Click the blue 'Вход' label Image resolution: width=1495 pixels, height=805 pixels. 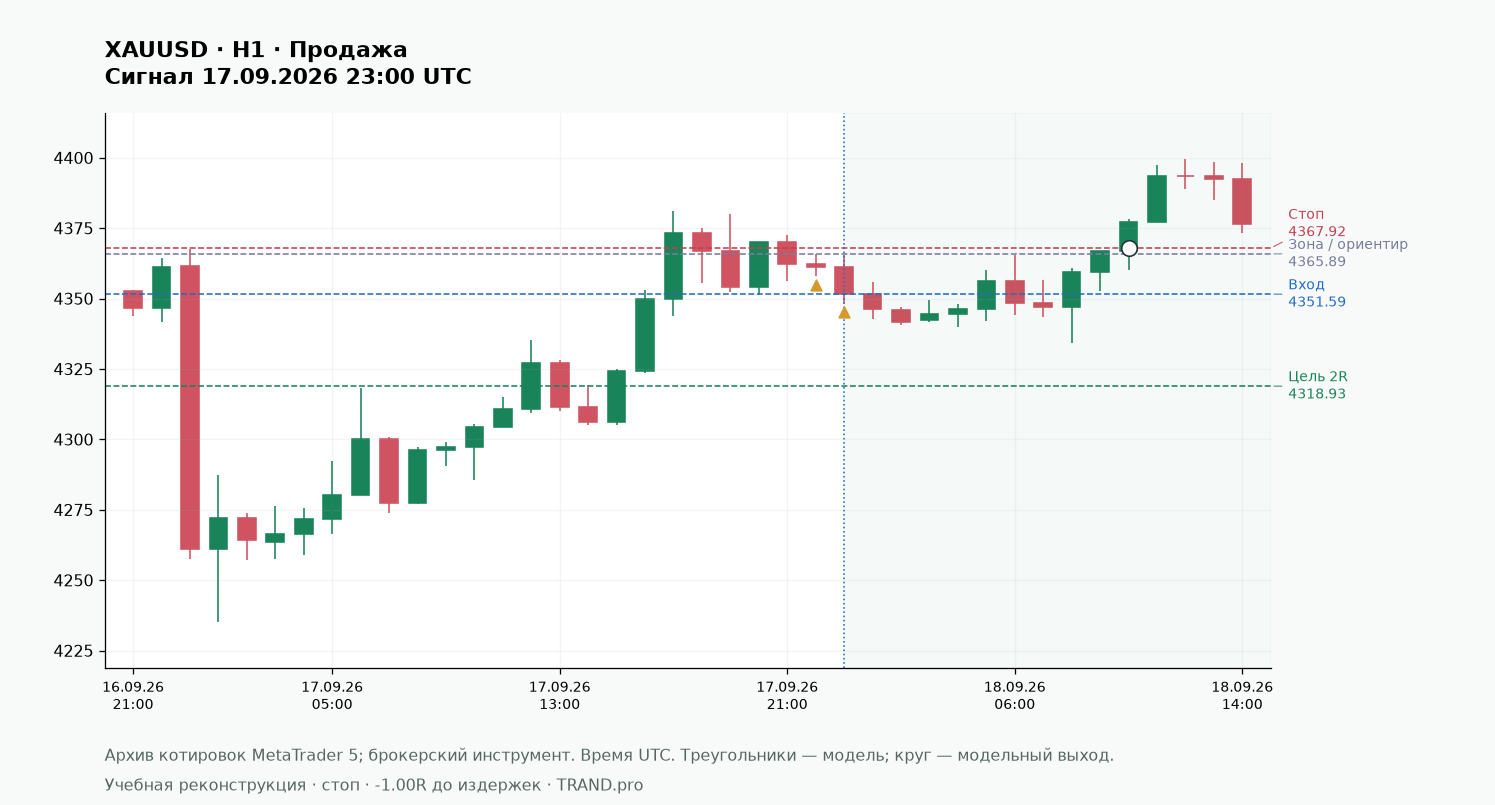1306,284
